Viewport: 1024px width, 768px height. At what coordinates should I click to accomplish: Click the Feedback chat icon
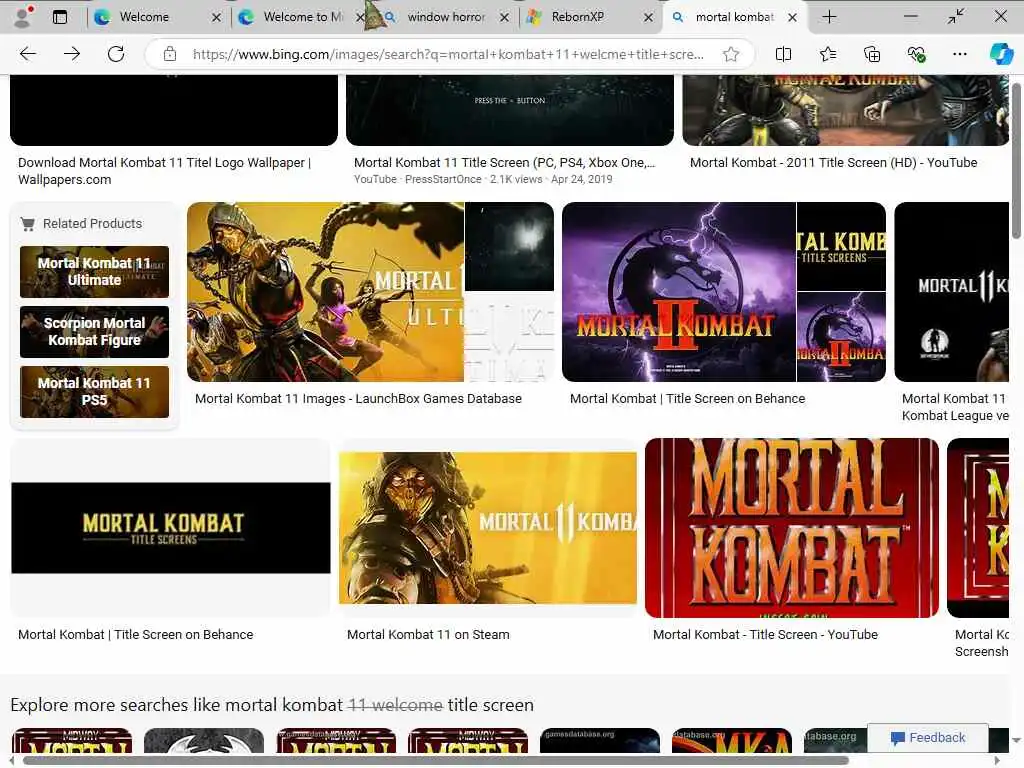coord(898,738)
